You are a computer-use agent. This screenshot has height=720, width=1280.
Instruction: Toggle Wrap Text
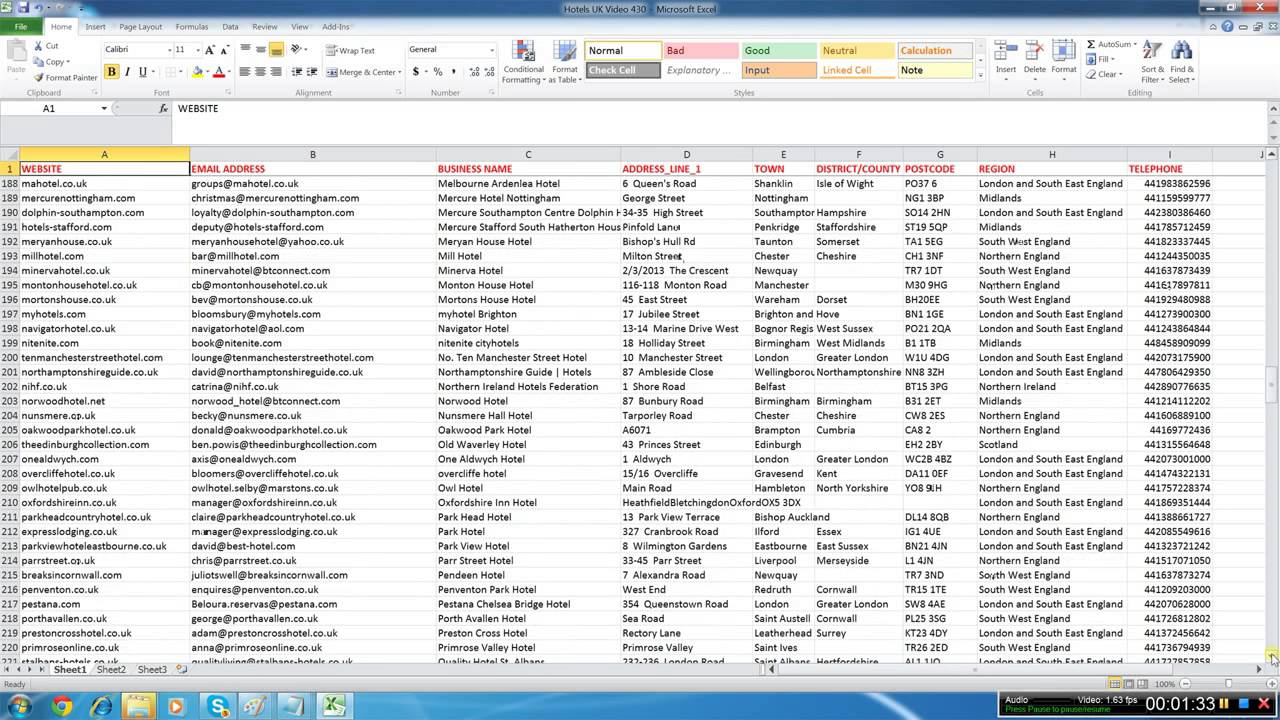349,50
